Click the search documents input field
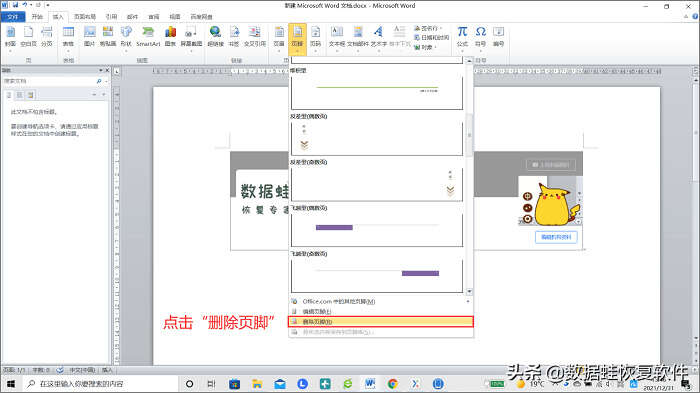This screenshot has height=393, width=700. (x=49, y=81)
